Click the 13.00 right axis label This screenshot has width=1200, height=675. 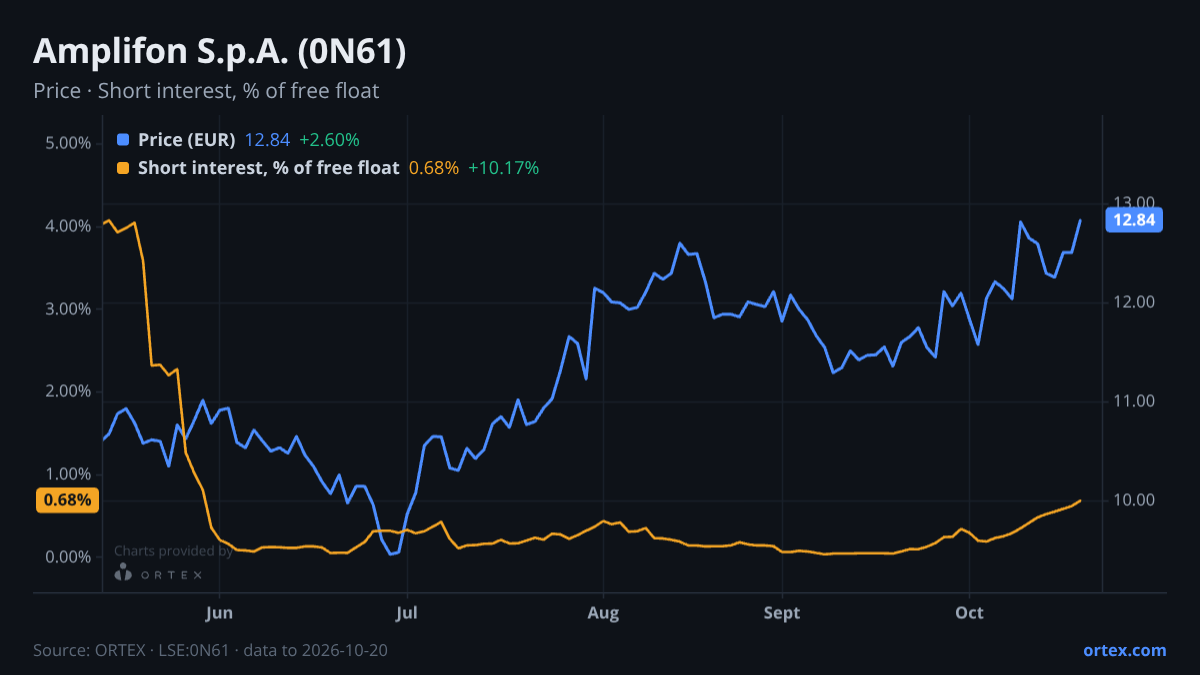point(1134,203)
